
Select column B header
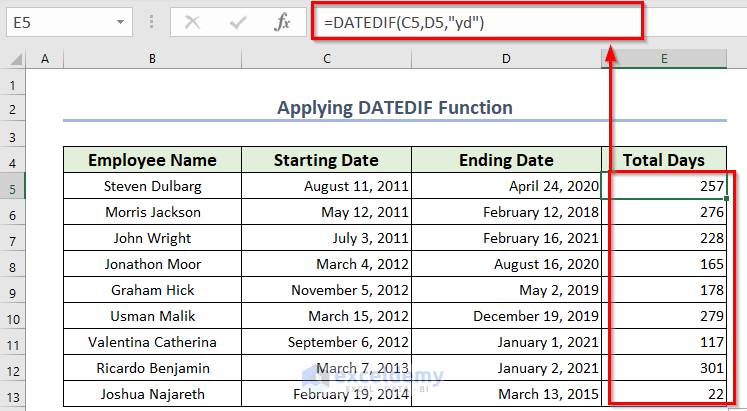tap(152, 60)
